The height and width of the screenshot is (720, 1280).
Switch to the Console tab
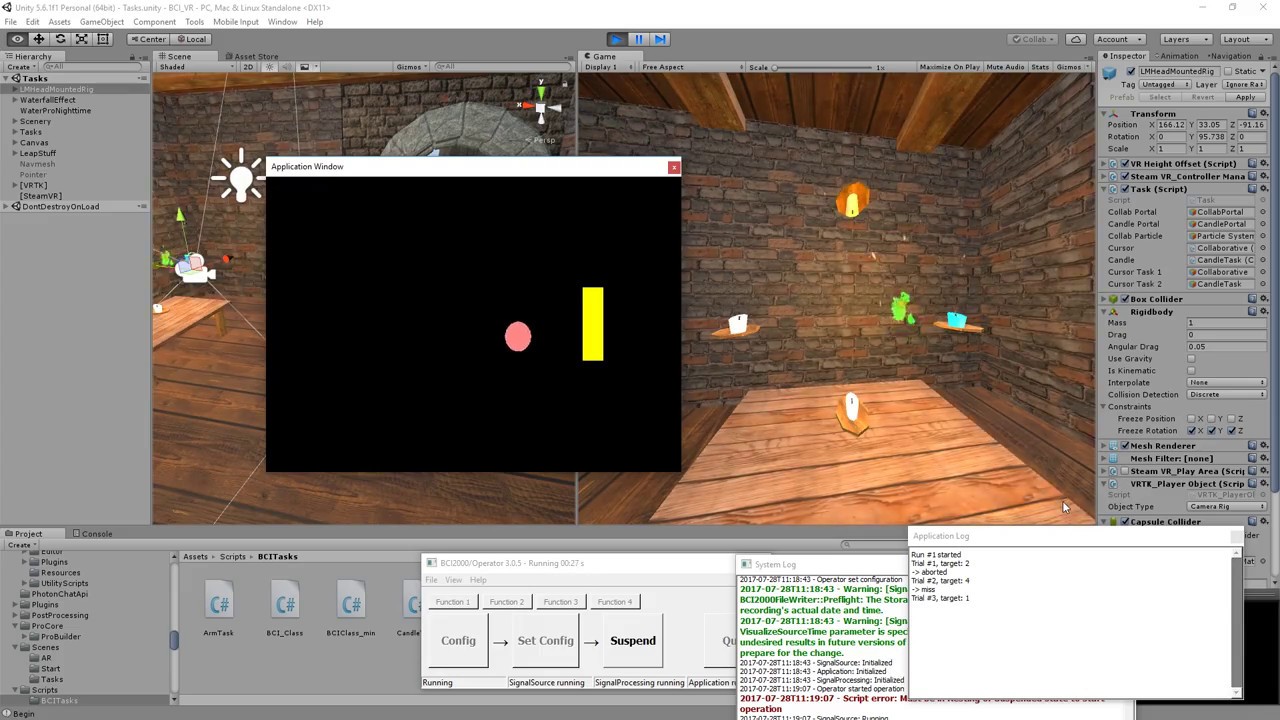tap(92, 534)
